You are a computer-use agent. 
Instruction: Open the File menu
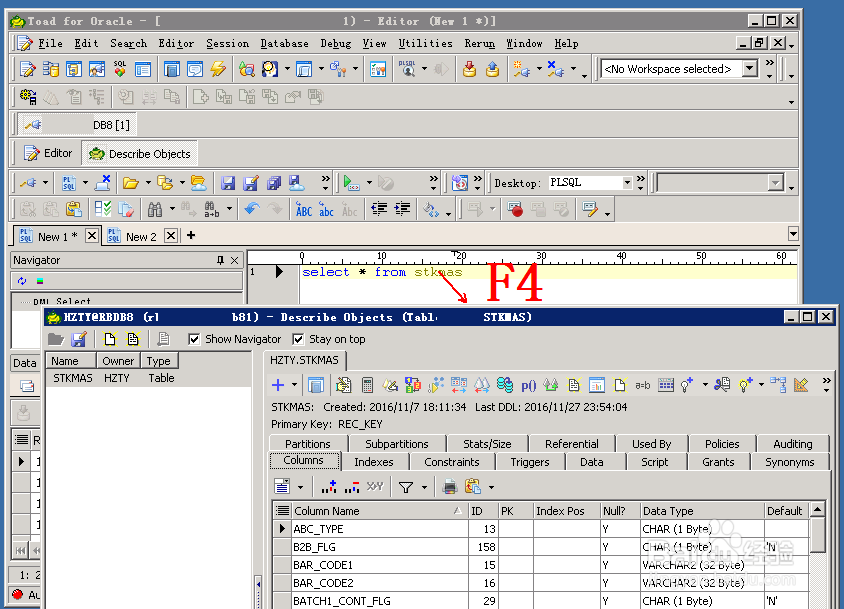click(50, 43)
